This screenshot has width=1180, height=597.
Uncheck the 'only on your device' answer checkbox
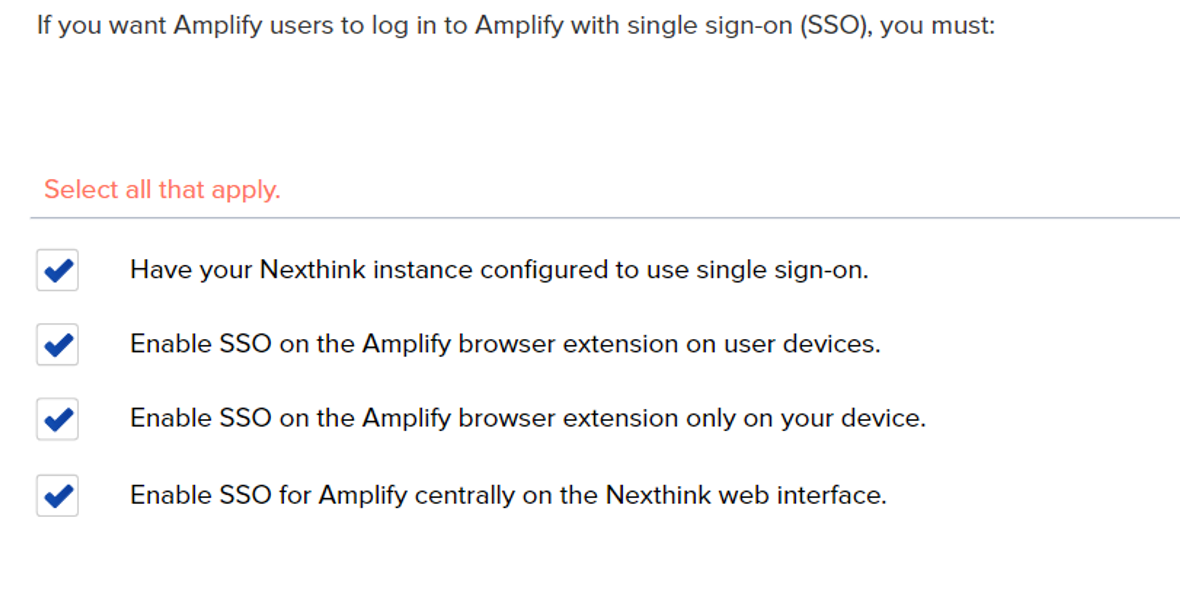57,419
